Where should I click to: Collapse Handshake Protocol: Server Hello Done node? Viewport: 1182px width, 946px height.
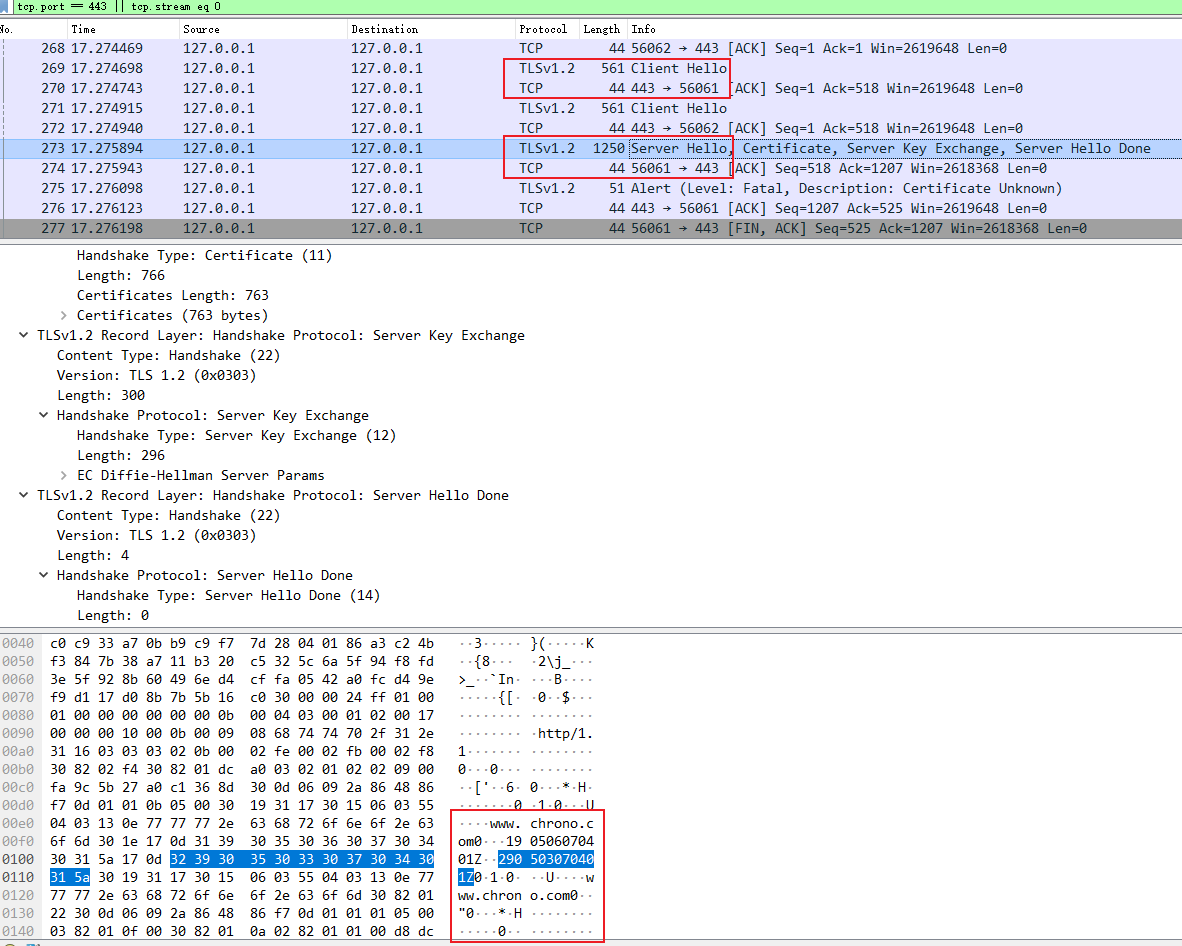click(44, 575)
